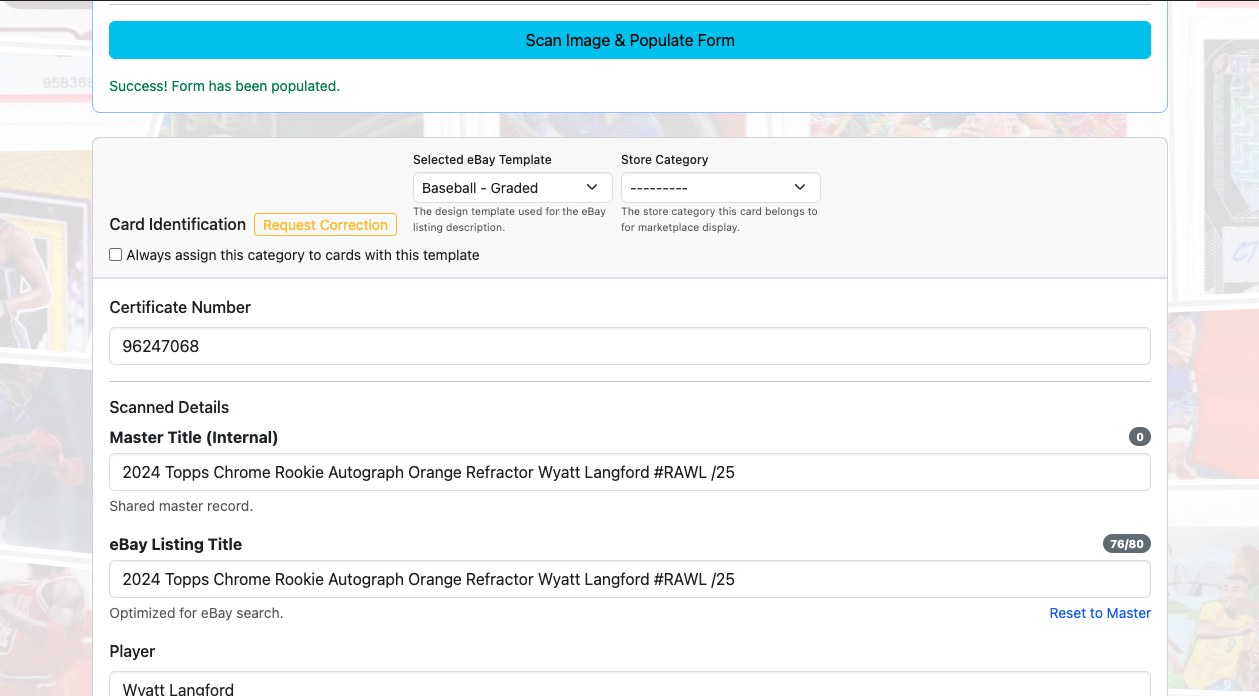Click the 76/80 character count badge
Image resolution: width=1259 pixels, height=696 pixels.
(1127, 544)
